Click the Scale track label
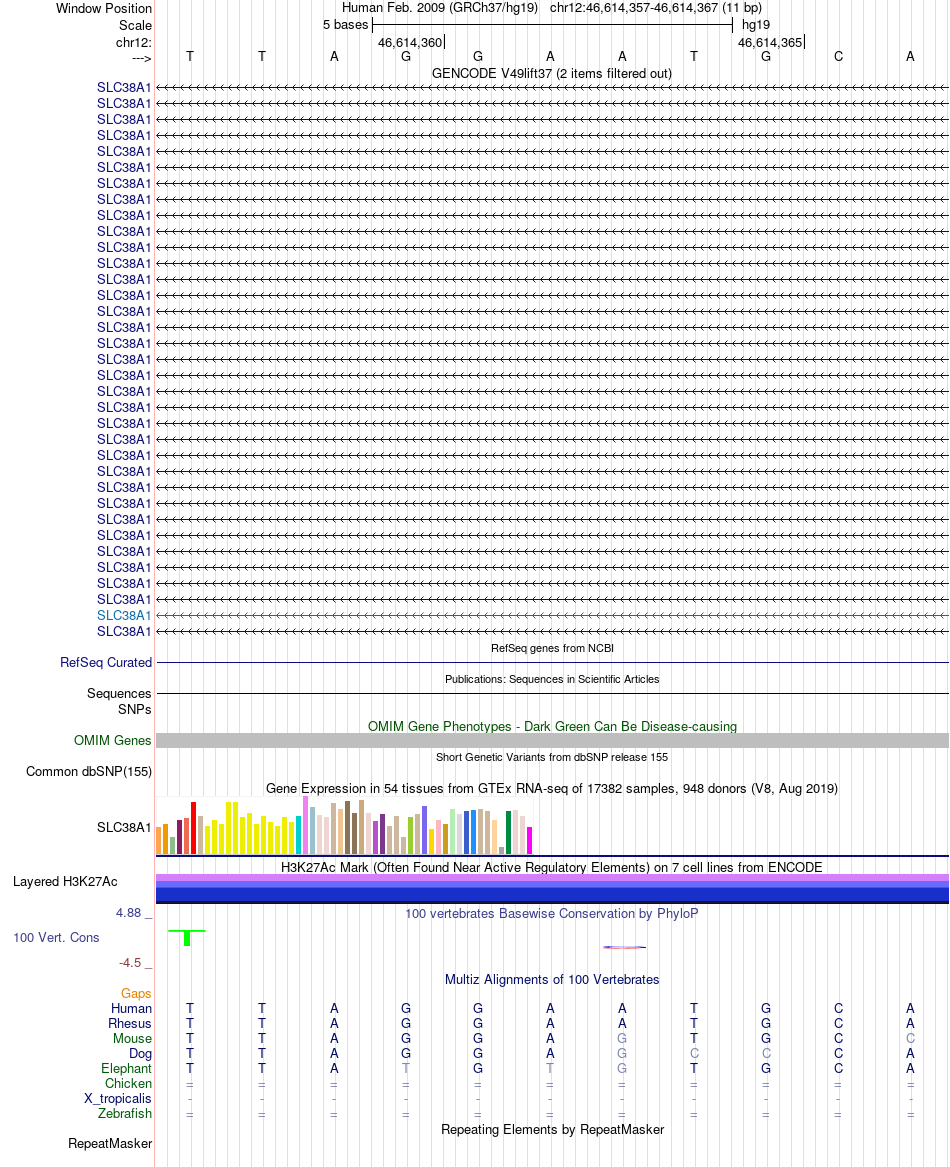The image size is (950, 1167). click(135, 25)
